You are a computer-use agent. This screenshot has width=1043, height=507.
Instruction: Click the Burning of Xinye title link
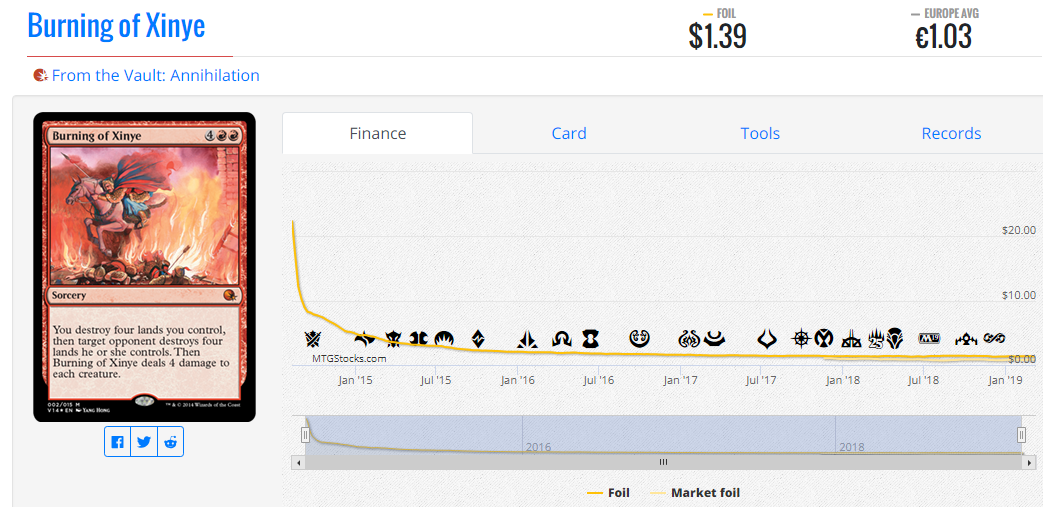(116, 25)
